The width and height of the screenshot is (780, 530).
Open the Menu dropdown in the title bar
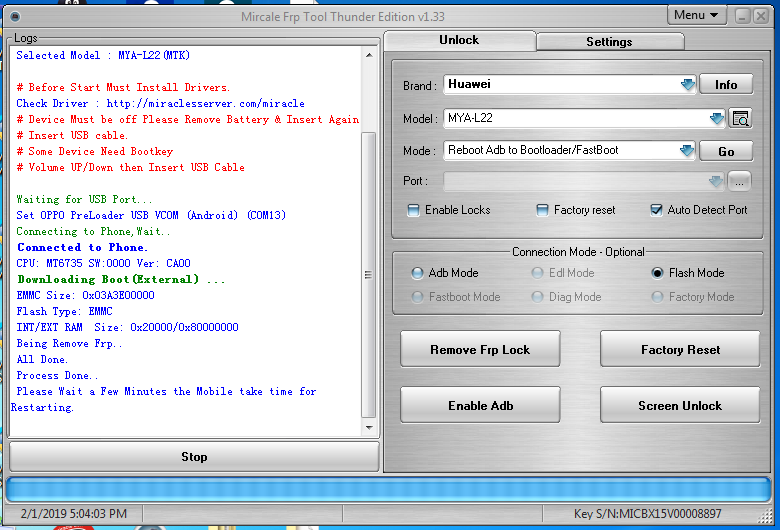696,15
